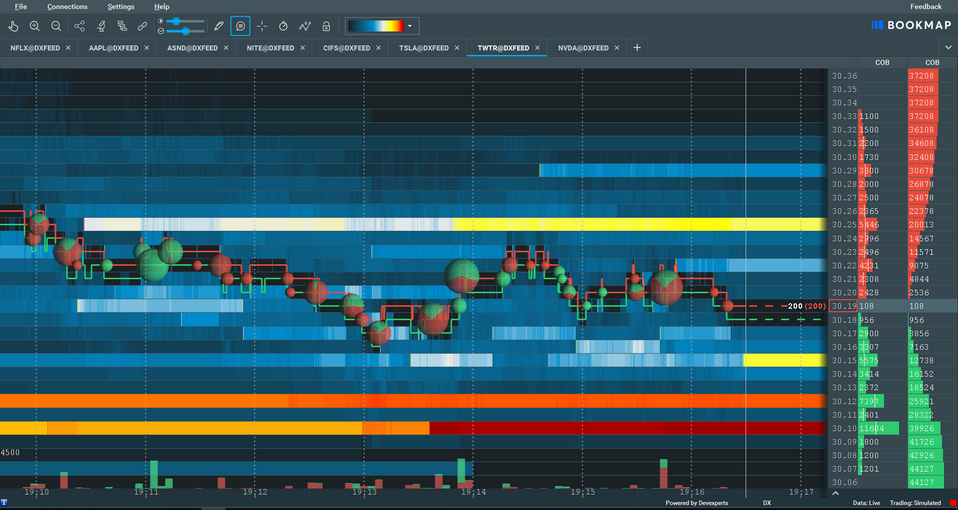The width and height of the screenshot is (958, 510).
Task: Open the Connections menu
Action: 67,7
